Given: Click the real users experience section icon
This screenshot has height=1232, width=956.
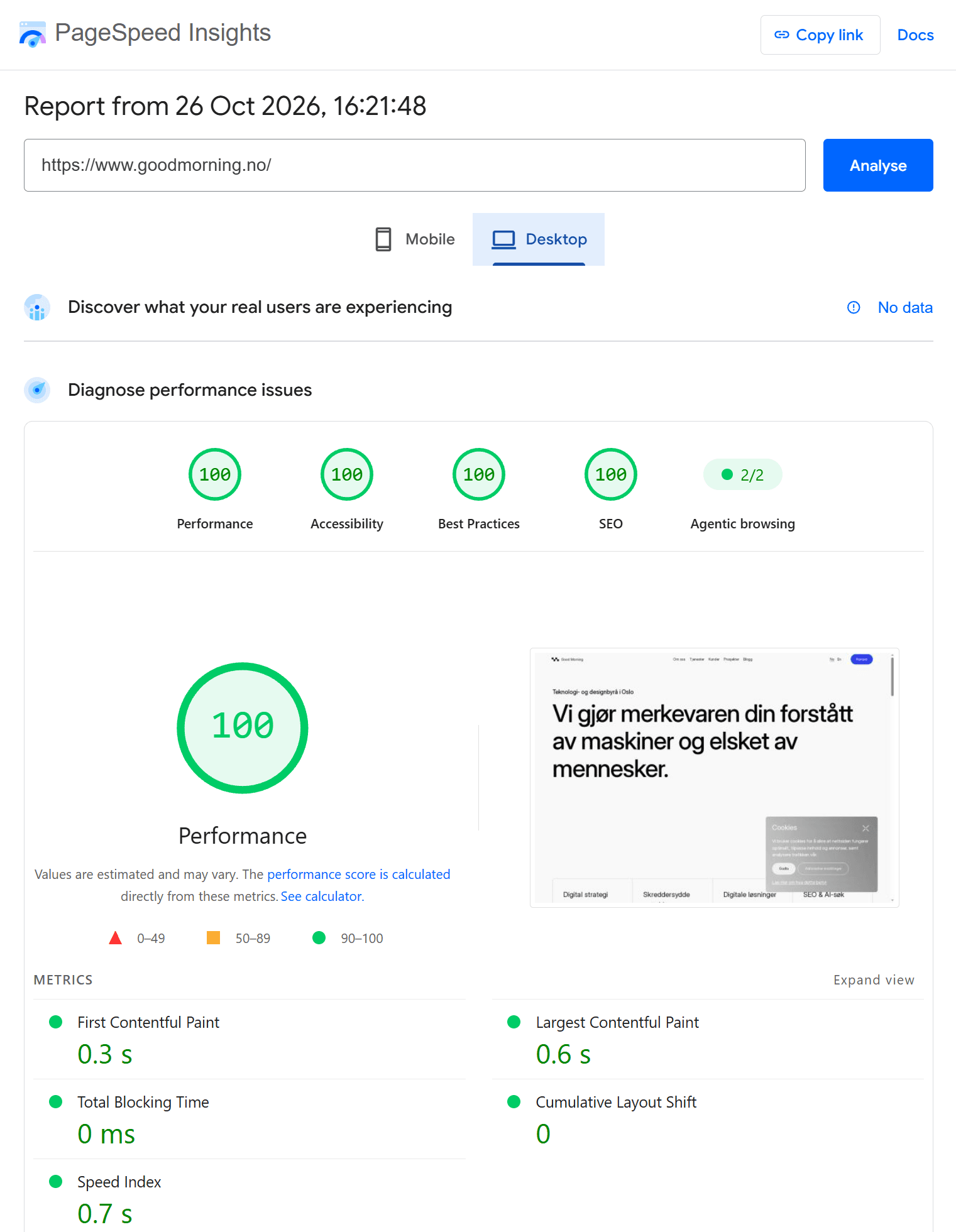Looking at the screenshot, I should point(37,307).
